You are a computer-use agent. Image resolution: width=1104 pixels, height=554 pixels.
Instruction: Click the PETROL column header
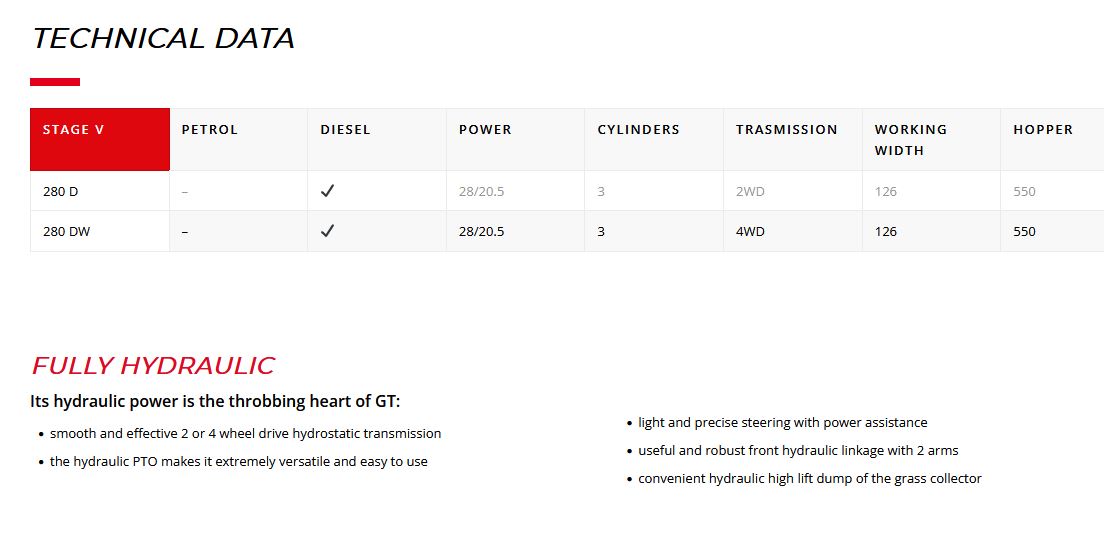click(x=210, y=130)
